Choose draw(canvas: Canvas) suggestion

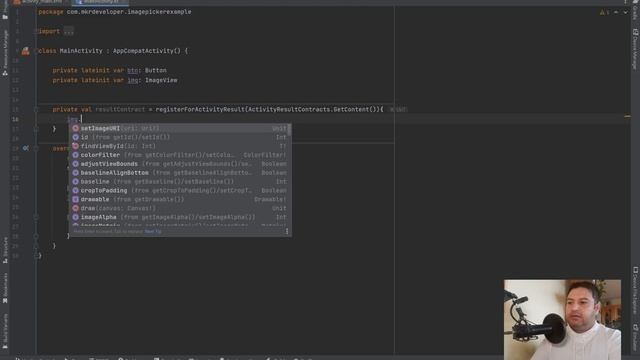180,208
